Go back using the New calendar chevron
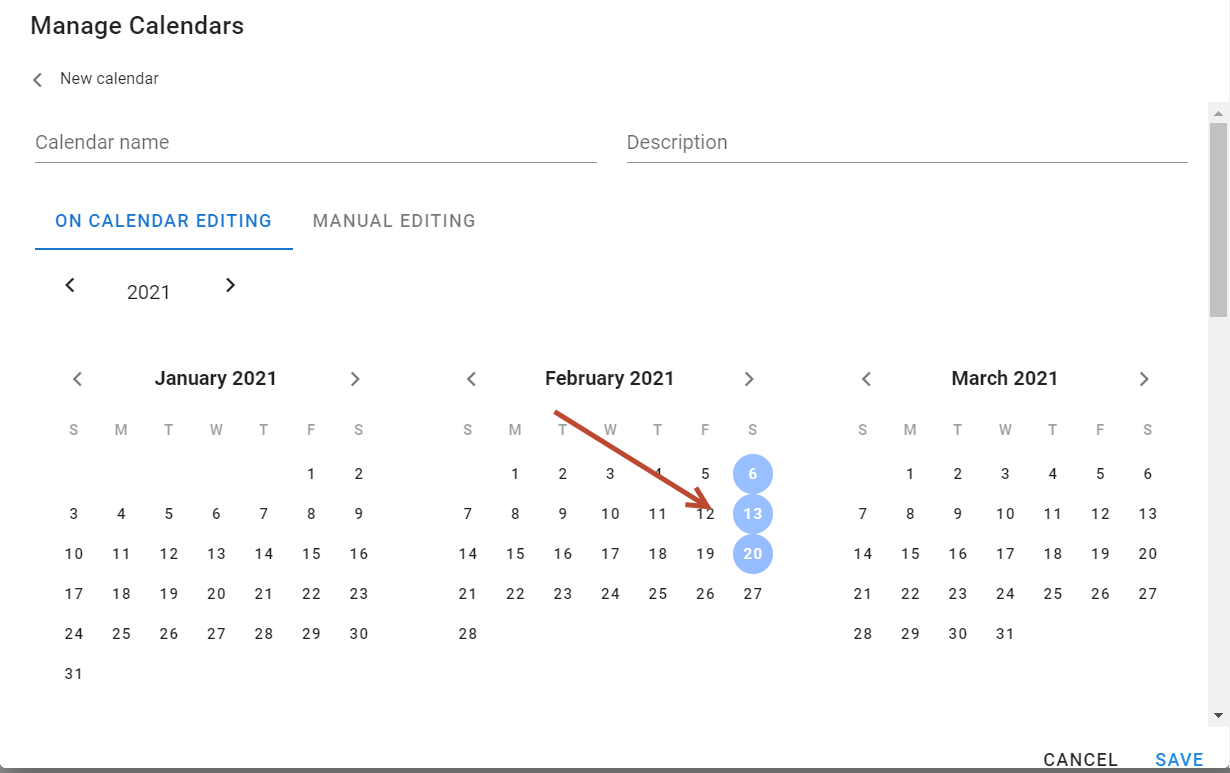Image resolution: width=1230 pixels, height=773 pixels. click(x=38, y=80)
